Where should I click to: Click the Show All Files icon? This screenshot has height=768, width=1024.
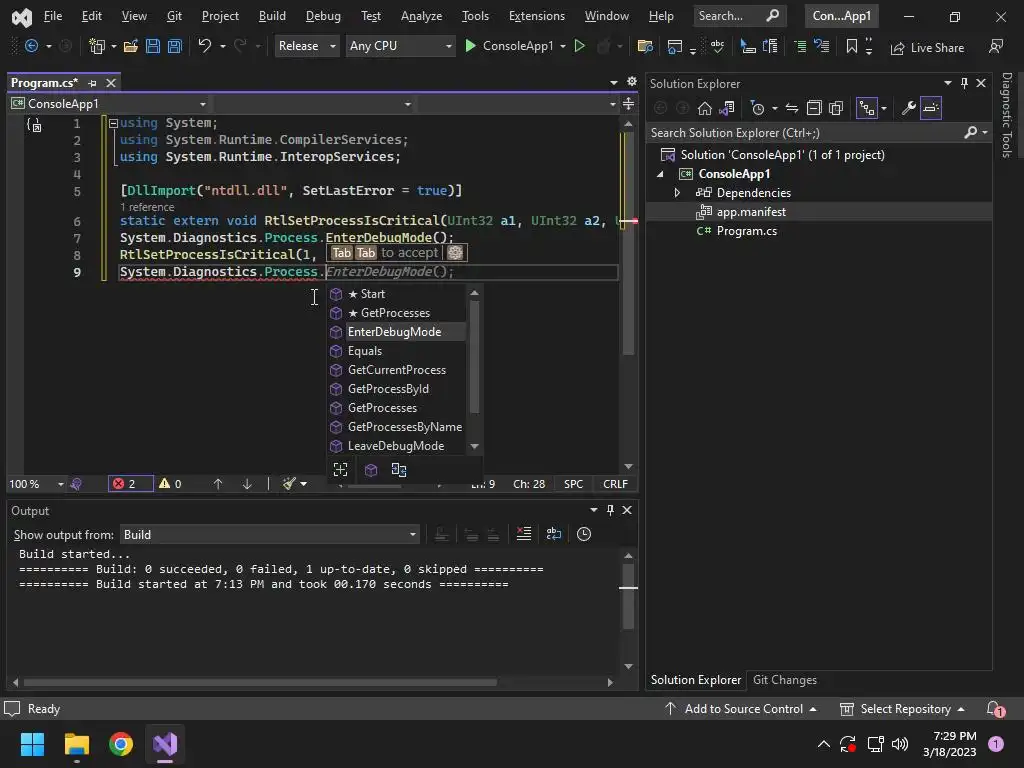(836, 108)
